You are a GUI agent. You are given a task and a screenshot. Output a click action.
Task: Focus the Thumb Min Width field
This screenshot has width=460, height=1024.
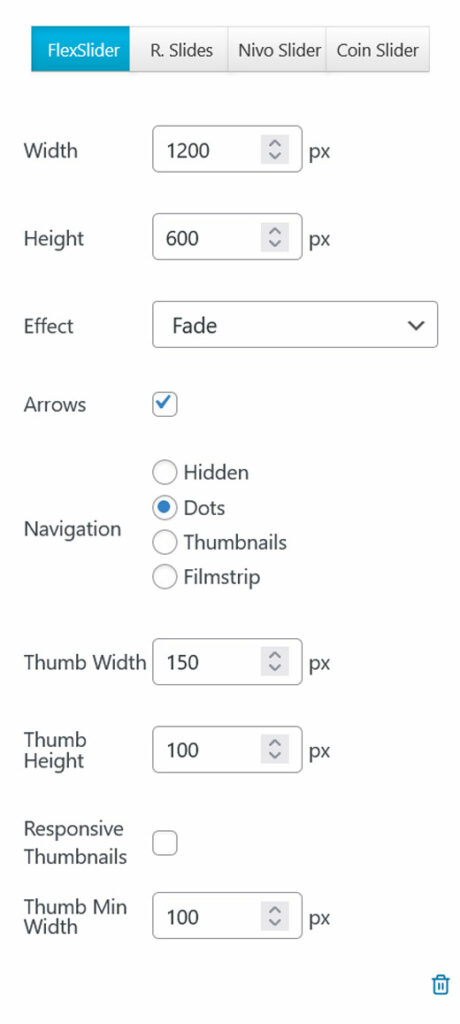click(227, 916)
